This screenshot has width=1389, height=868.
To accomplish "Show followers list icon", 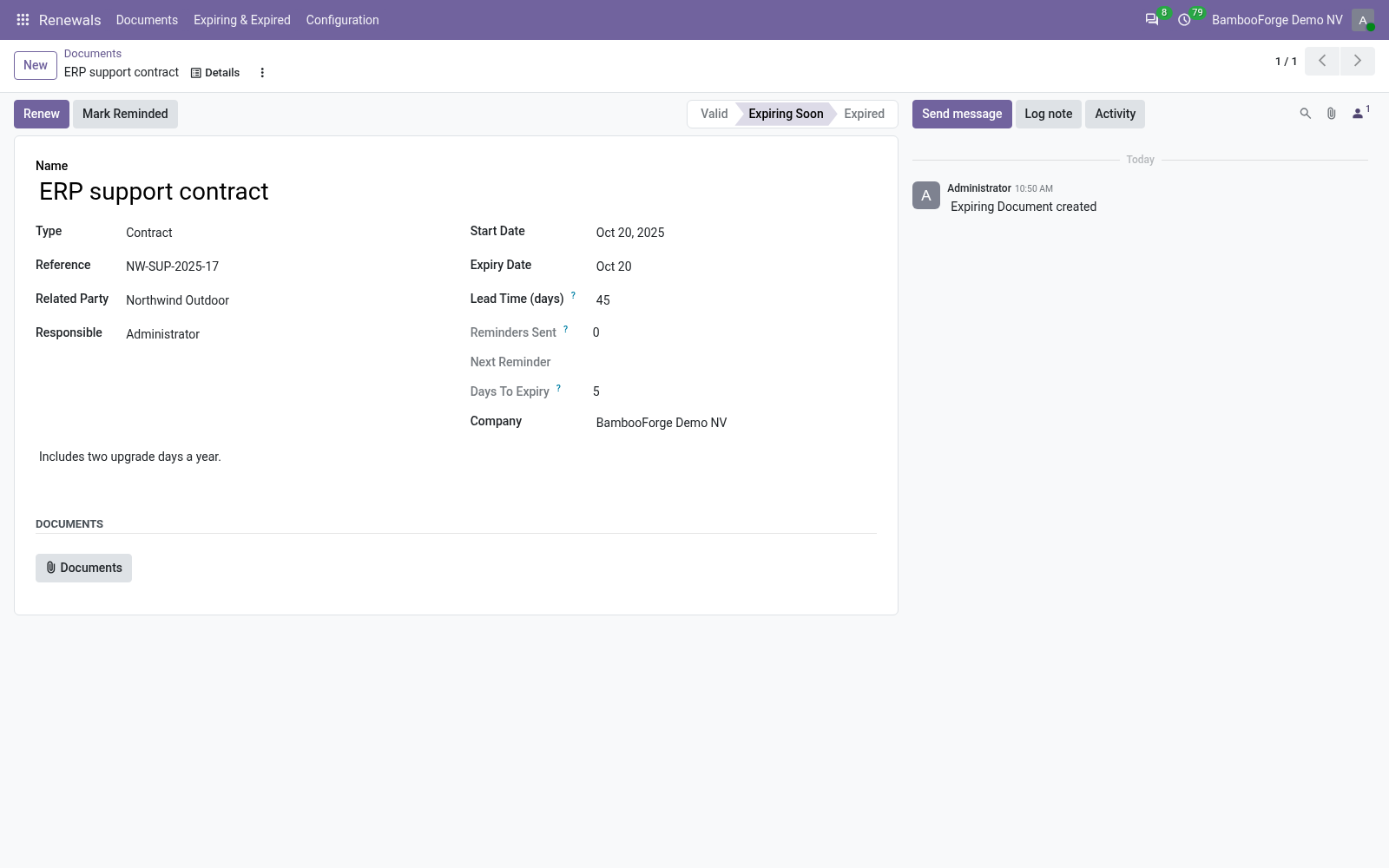I will coord(1360,113).
